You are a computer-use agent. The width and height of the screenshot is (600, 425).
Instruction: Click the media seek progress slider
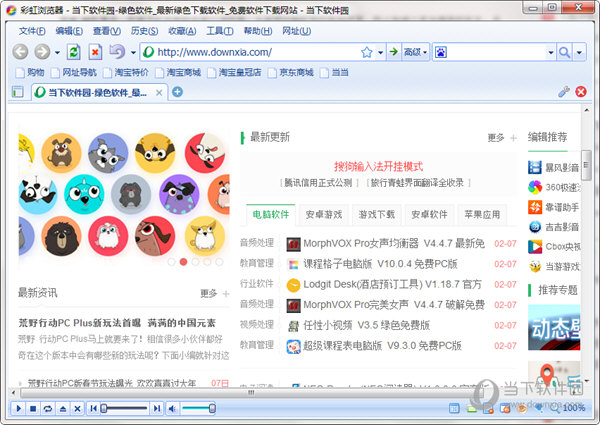[125, 409]
